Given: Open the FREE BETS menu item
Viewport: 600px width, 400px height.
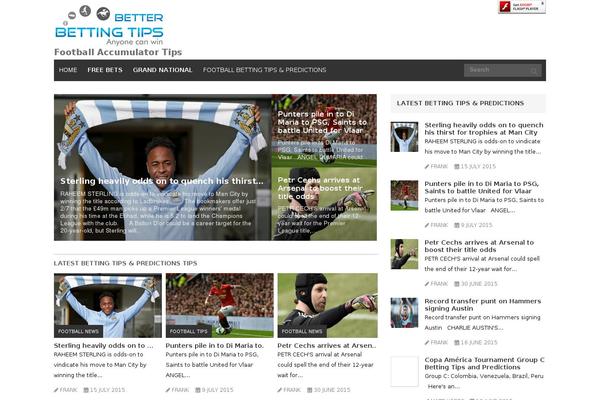Looking at the screenshot, I should coord(105,70).
